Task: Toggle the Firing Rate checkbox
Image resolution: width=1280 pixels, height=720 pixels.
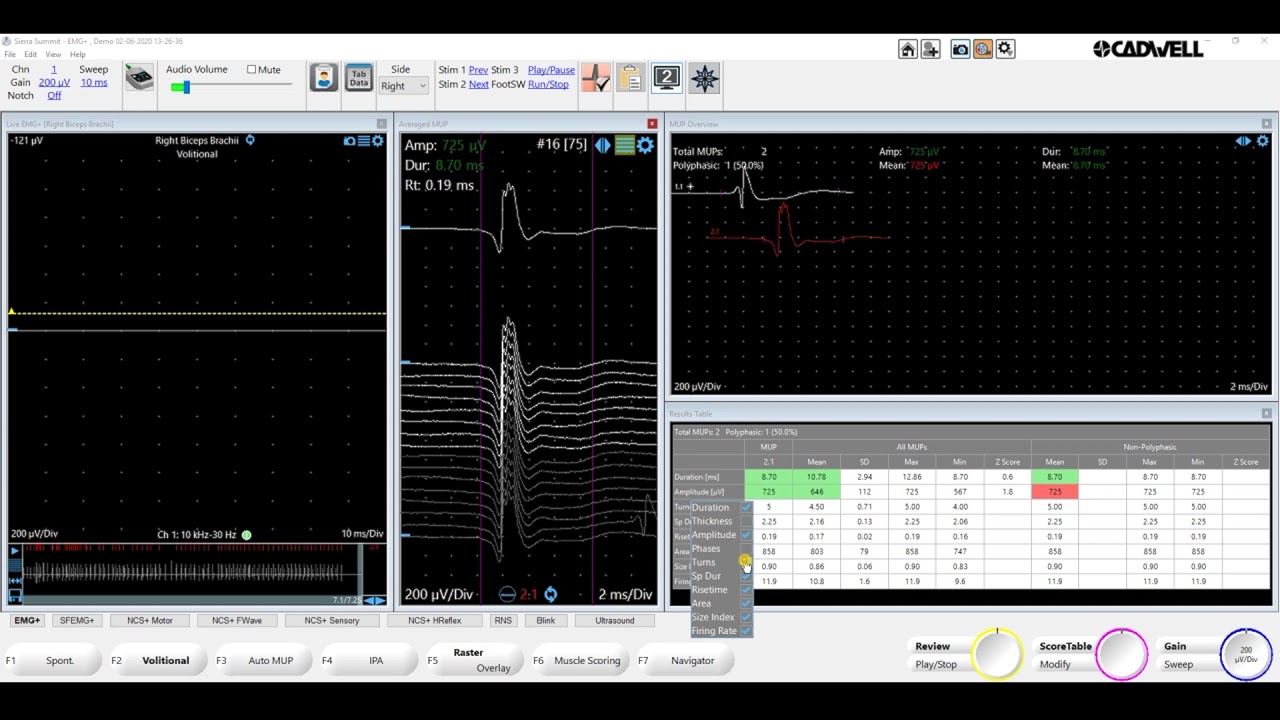Action: (746, 631)
